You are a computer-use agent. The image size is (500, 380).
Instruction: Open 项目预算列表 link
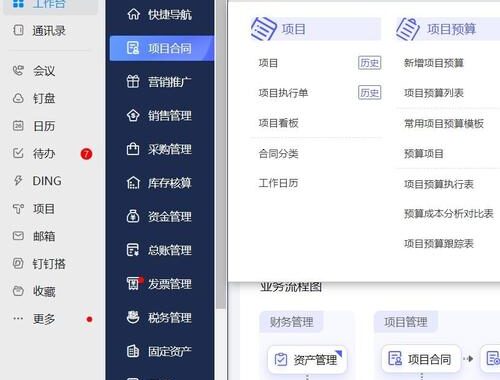(x=434, y=93)
